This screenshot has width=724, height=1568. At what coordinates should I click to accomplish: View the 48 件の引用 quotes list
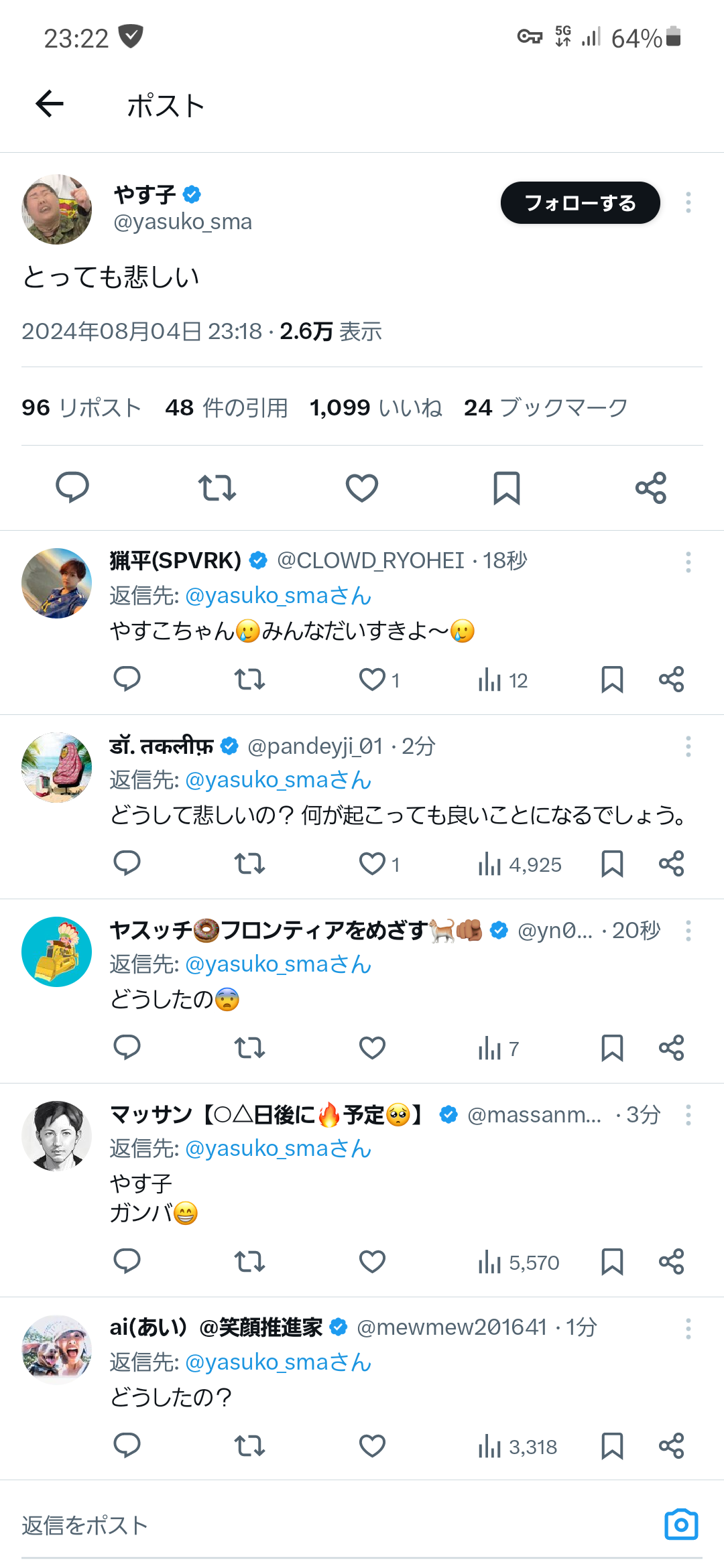(x=227, y=407)
